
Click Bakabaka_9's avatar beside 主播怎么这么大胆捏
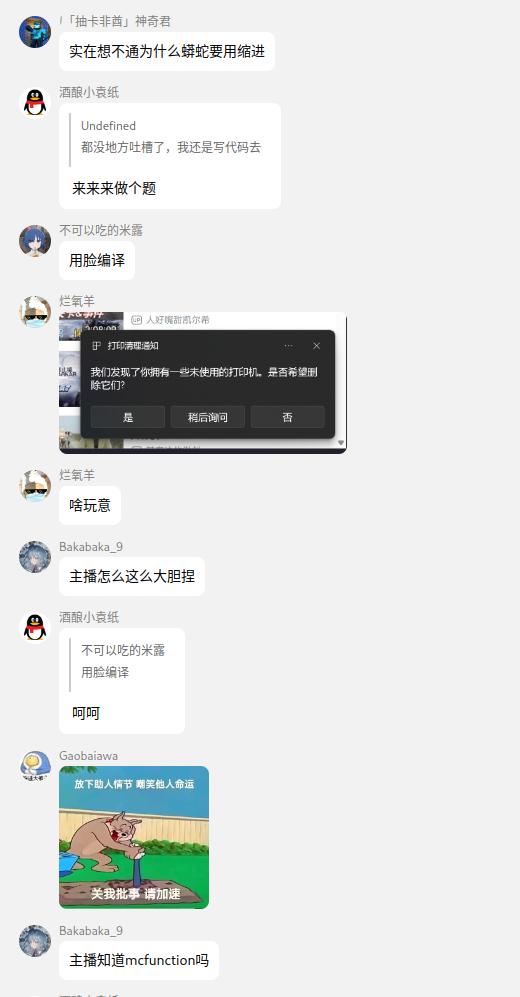(35, 557)
